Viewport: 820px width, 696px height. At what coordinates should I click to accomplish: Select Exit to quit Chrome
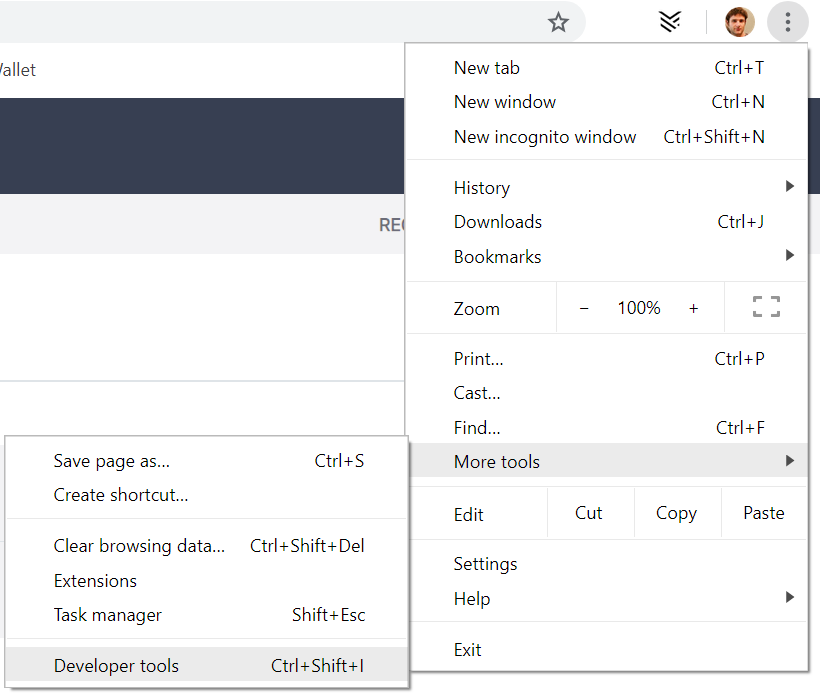608,650
